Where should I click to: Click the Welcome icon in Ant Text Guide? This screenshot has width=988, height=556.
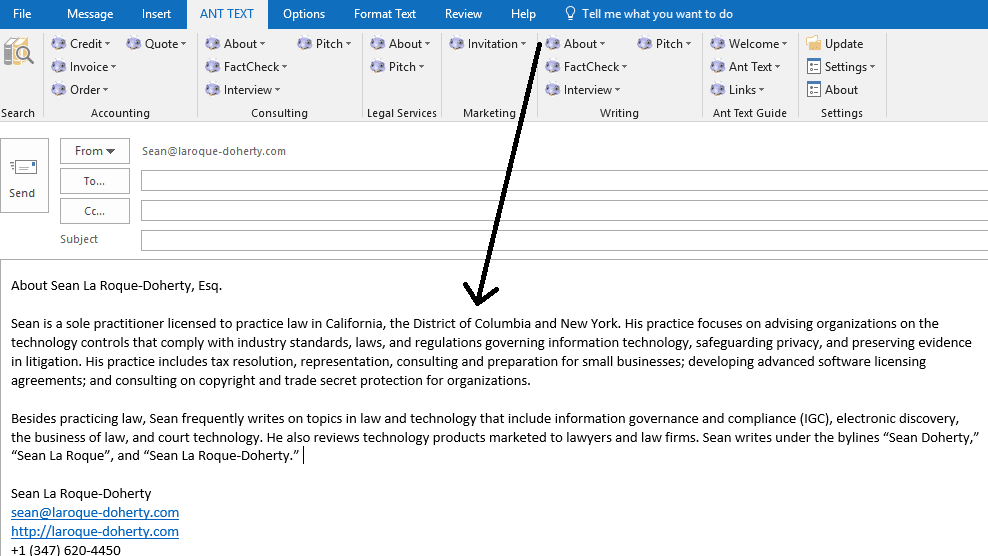pos(718,43)
